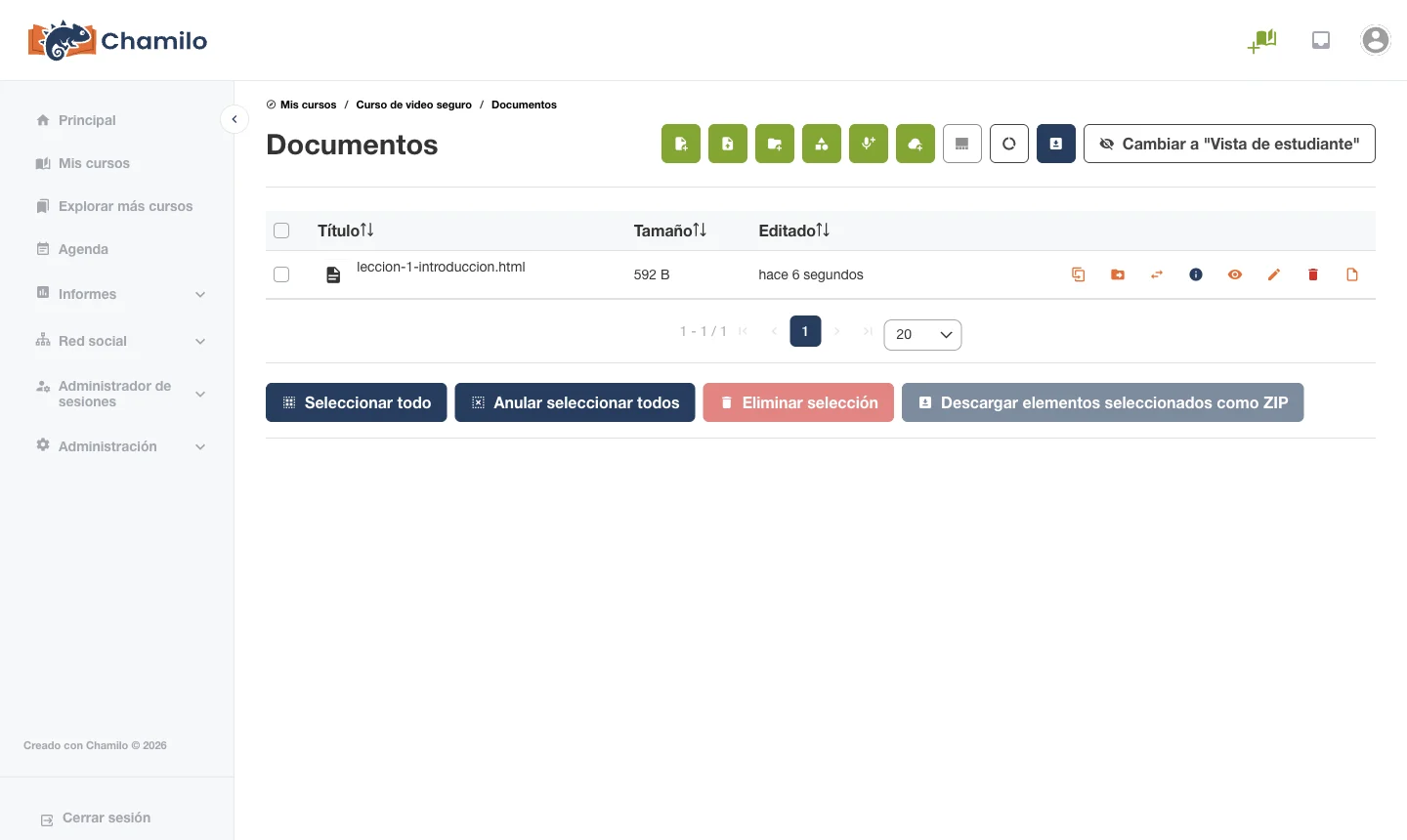Click the green shapes toolbar icon
Viewport: 1407px width, 840px height.
coord(822,144)
